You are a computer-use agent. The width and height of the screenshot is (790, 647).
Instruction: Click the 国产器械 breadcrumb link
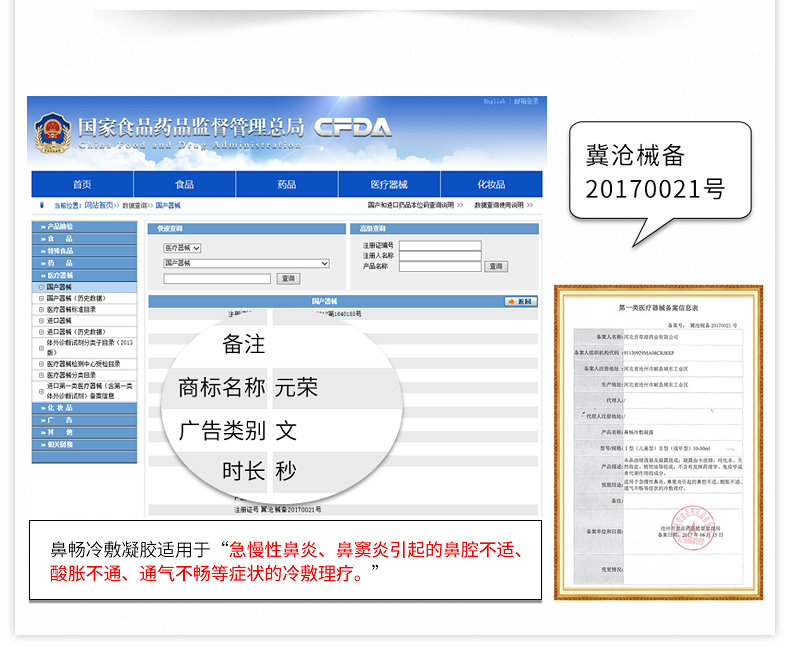coord(168,206)
